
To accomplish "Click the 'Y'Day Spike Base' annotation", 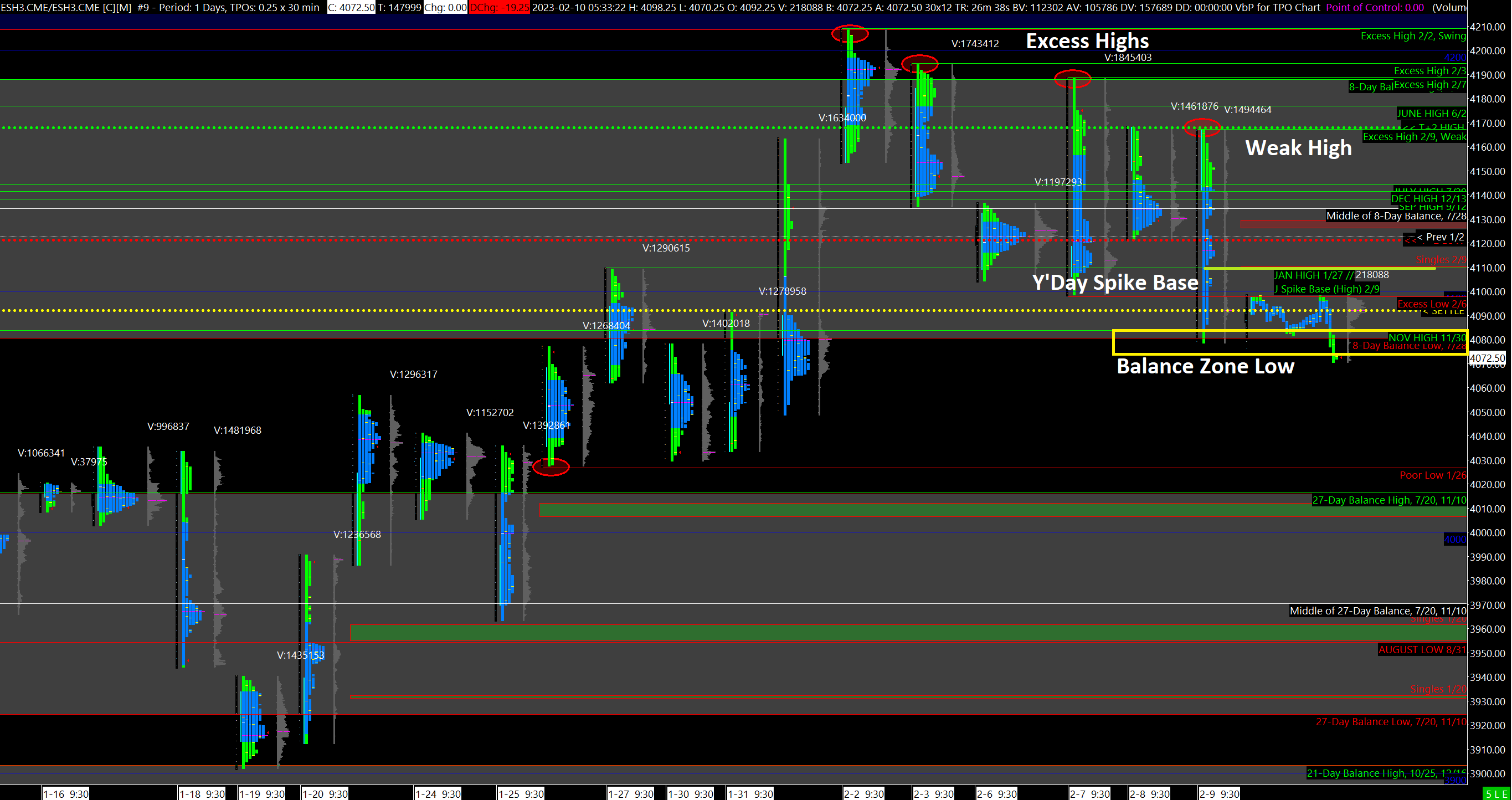I will pos(1115,283).
